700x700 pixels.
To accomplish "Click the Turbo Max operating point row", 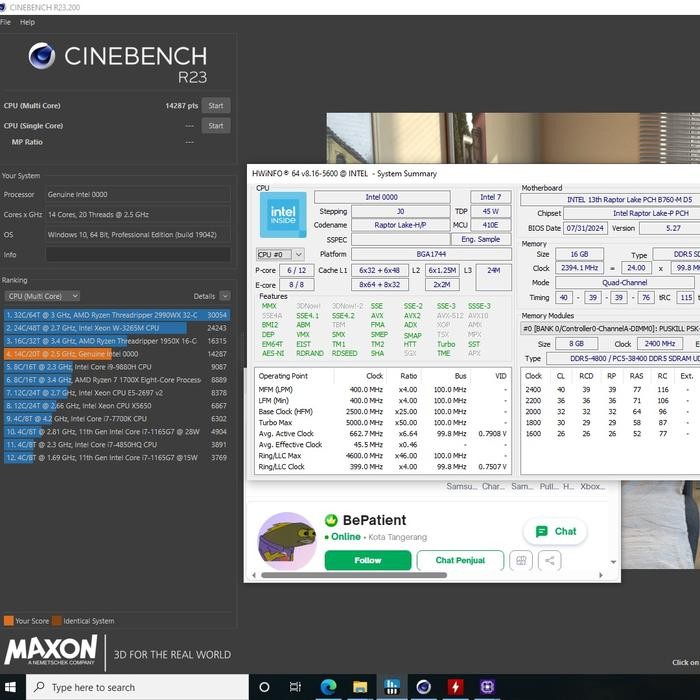I will (x=383, y=422).
